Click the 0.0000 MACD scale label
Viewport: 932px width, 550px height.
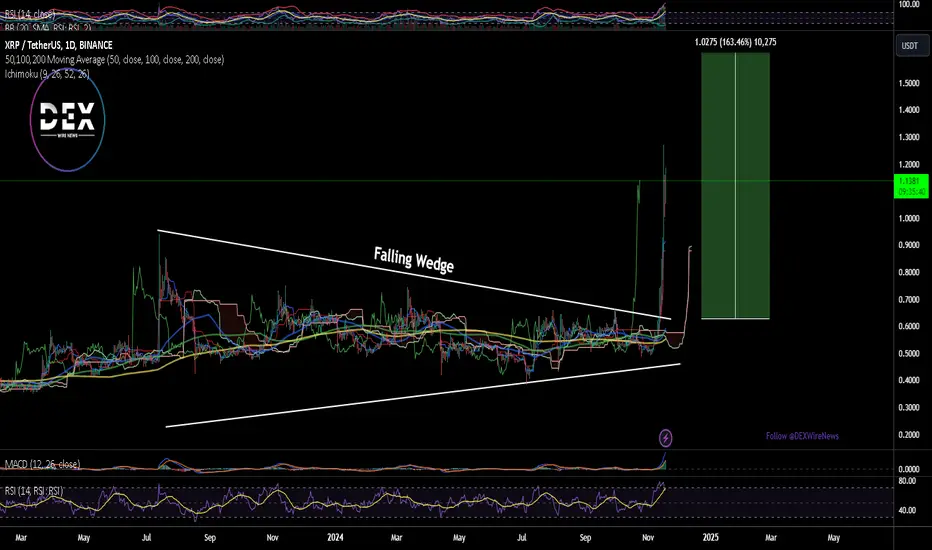pos(909,469)
